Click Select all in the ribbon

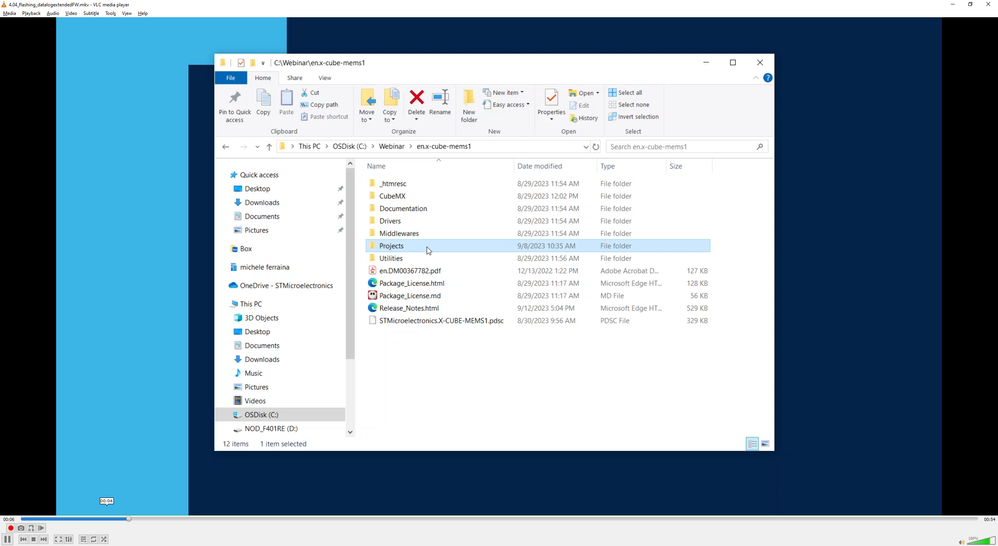pyautogui.click(x=625, y=93)
